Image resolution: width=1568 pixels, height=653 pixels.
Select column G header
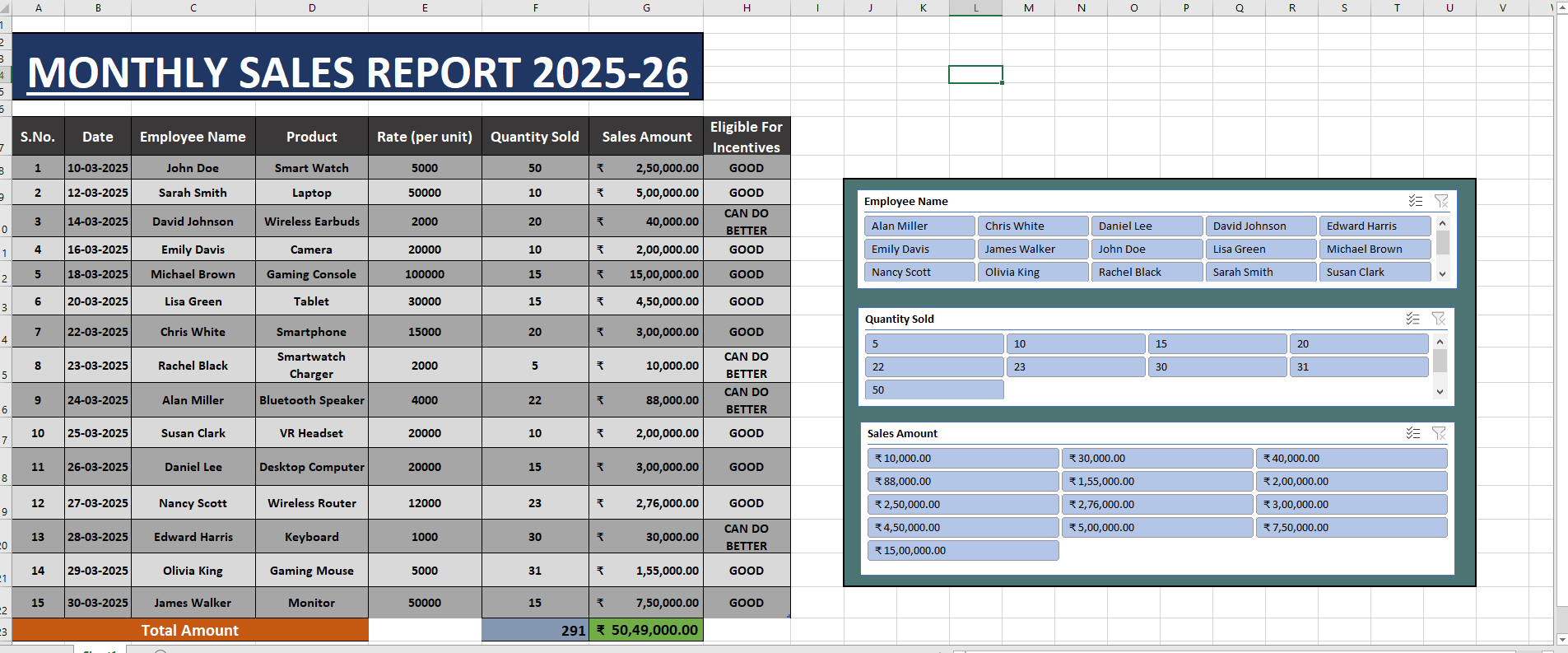tap(646, 7)
